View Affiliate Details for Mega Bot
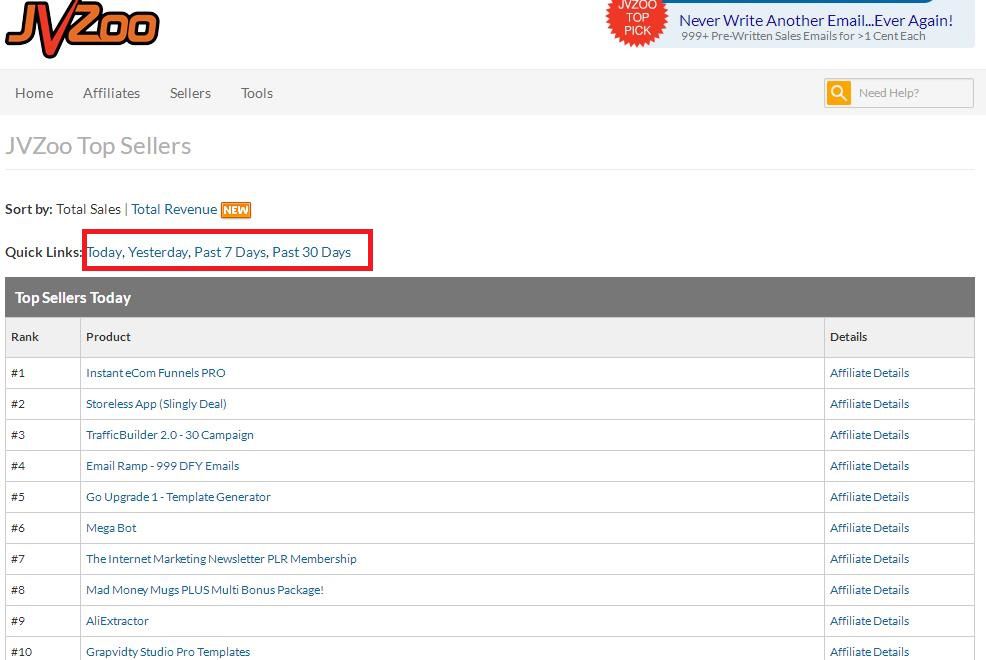 click(869, 528)
